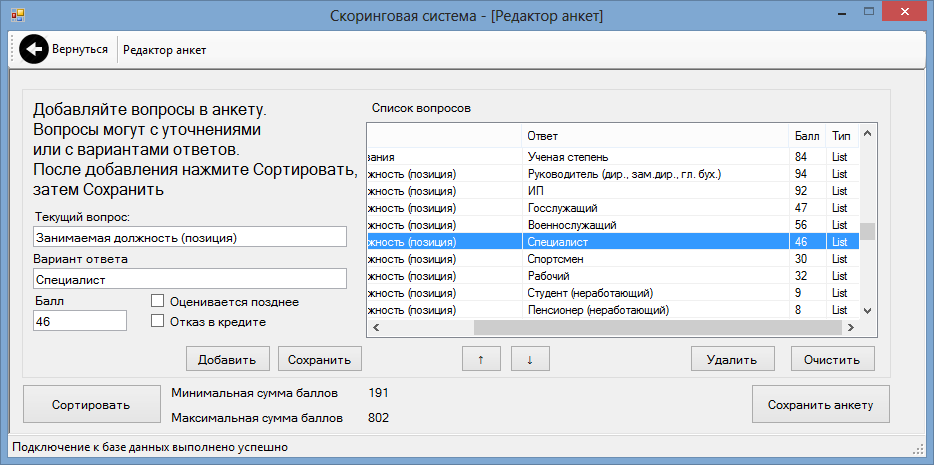
Task: Click the Список вопросов label
Action: (421, 108)
